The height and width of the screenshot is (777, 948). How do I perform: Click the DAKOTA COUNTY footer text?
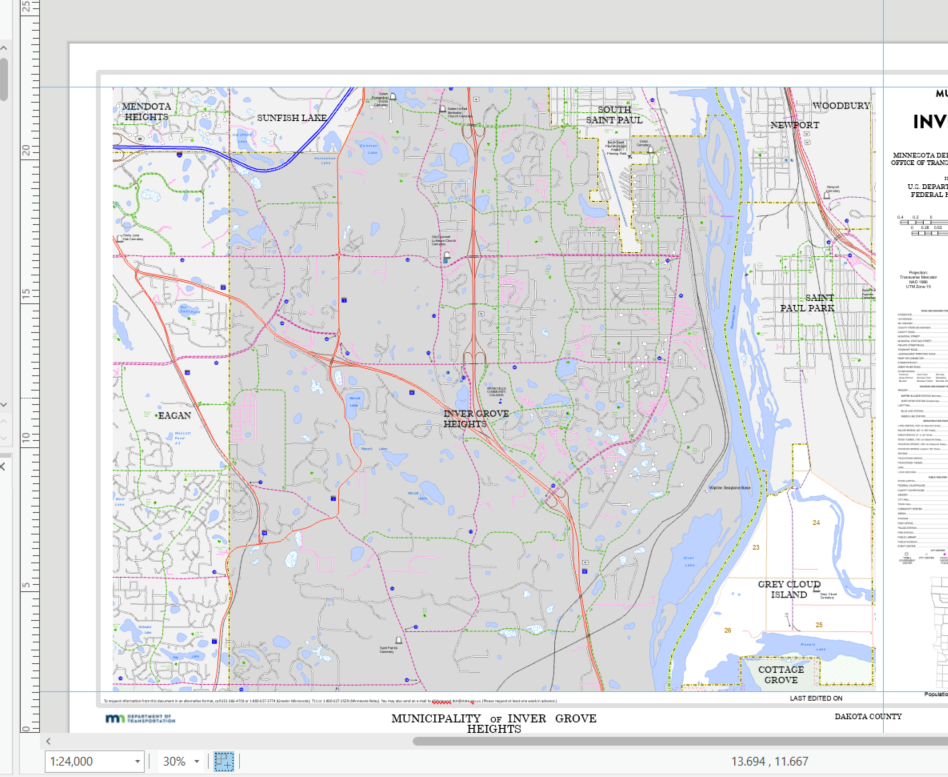[866, 716]
